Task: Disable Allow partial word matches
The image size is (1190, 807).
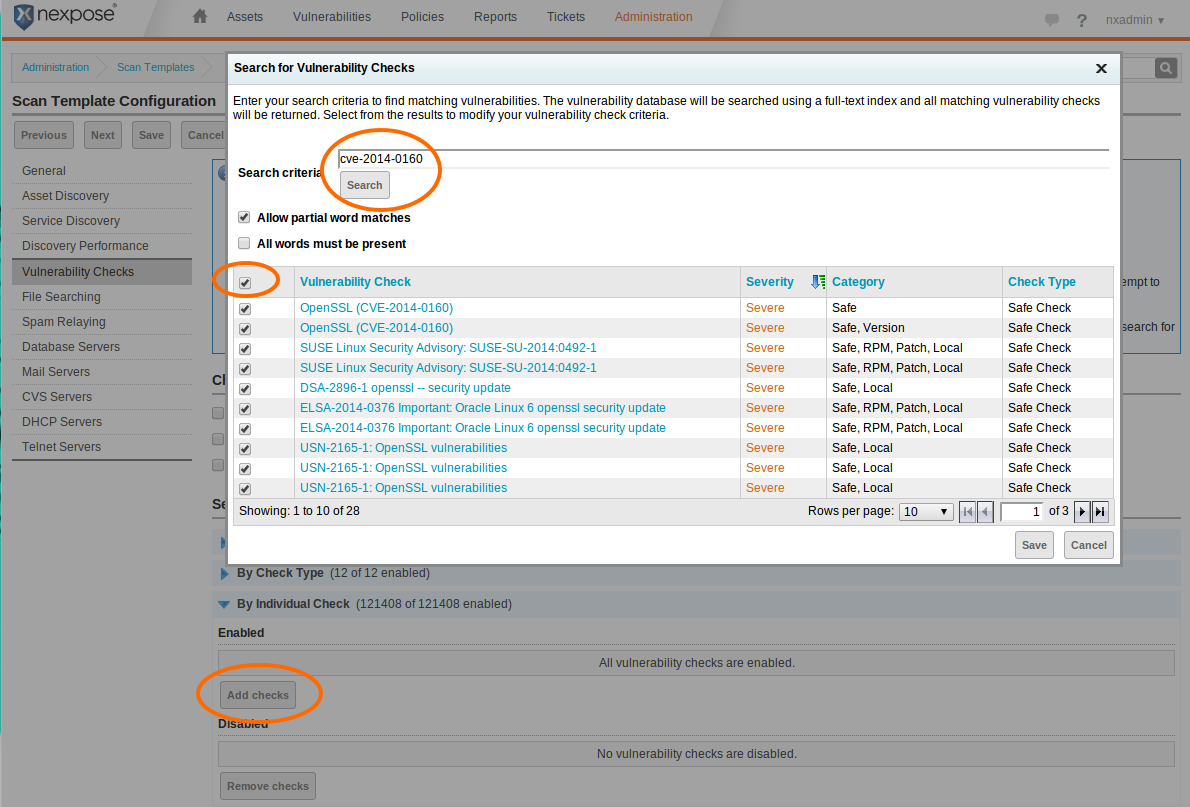Action: [244, 217]
